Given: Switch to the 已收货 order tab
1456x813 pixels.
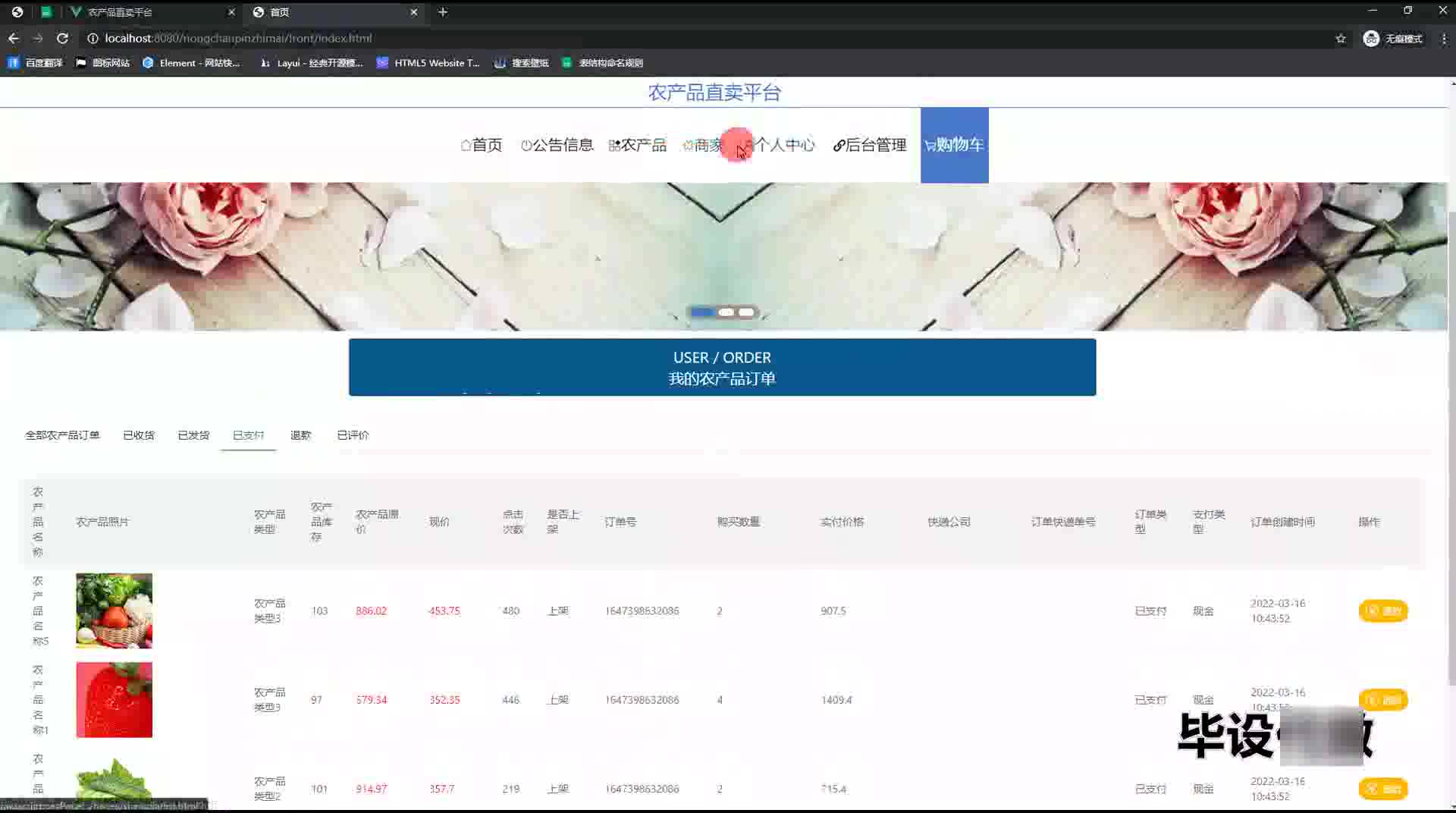Looking at the screenshot, I should coord(139,435).
